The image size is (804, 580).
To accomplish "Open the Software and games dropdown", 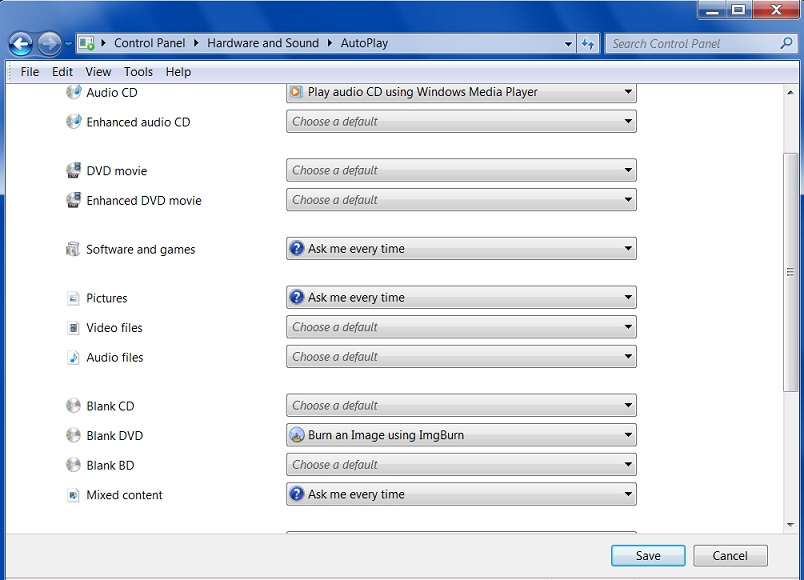I will pyautogui.click(x=461, y=249).
